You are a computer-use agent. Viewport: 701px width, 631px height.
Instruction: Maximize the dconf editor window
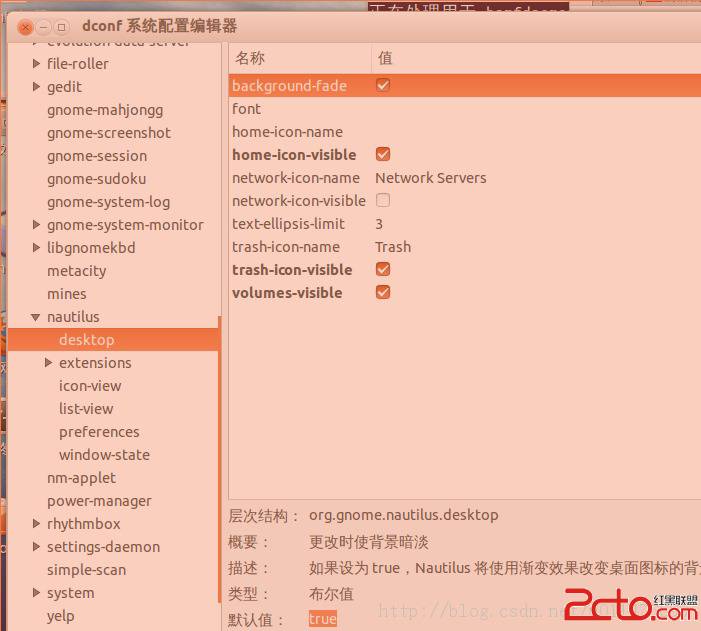pyautogui.click(x=62, y=28)
